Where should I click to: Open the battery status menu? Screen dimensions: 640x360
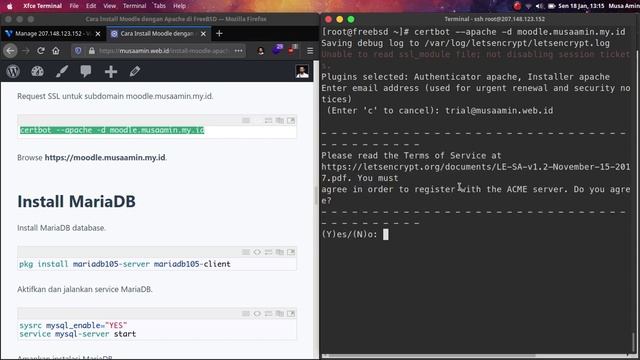click(x=551, y=6)
